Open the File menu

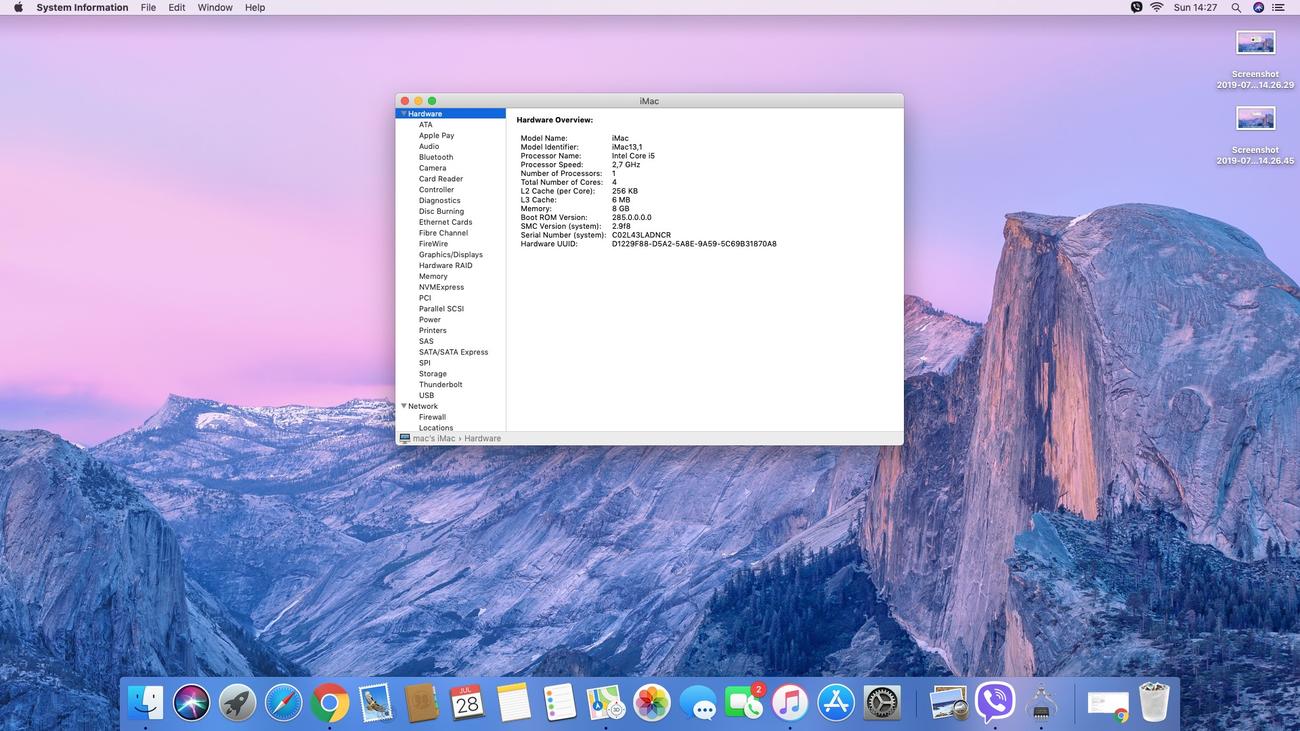pyautogui.click(x=148, y=7)
